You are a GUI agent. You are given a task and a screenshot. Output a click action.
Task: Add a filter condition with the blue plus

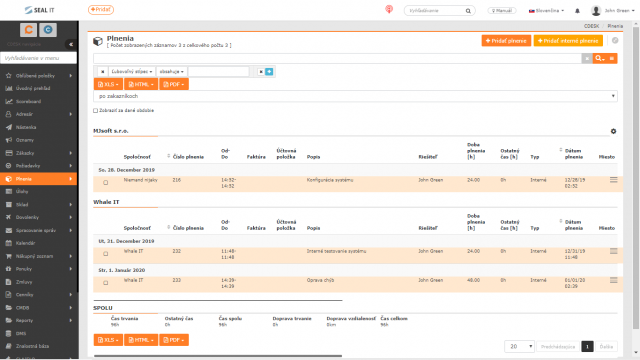point(269,71)
